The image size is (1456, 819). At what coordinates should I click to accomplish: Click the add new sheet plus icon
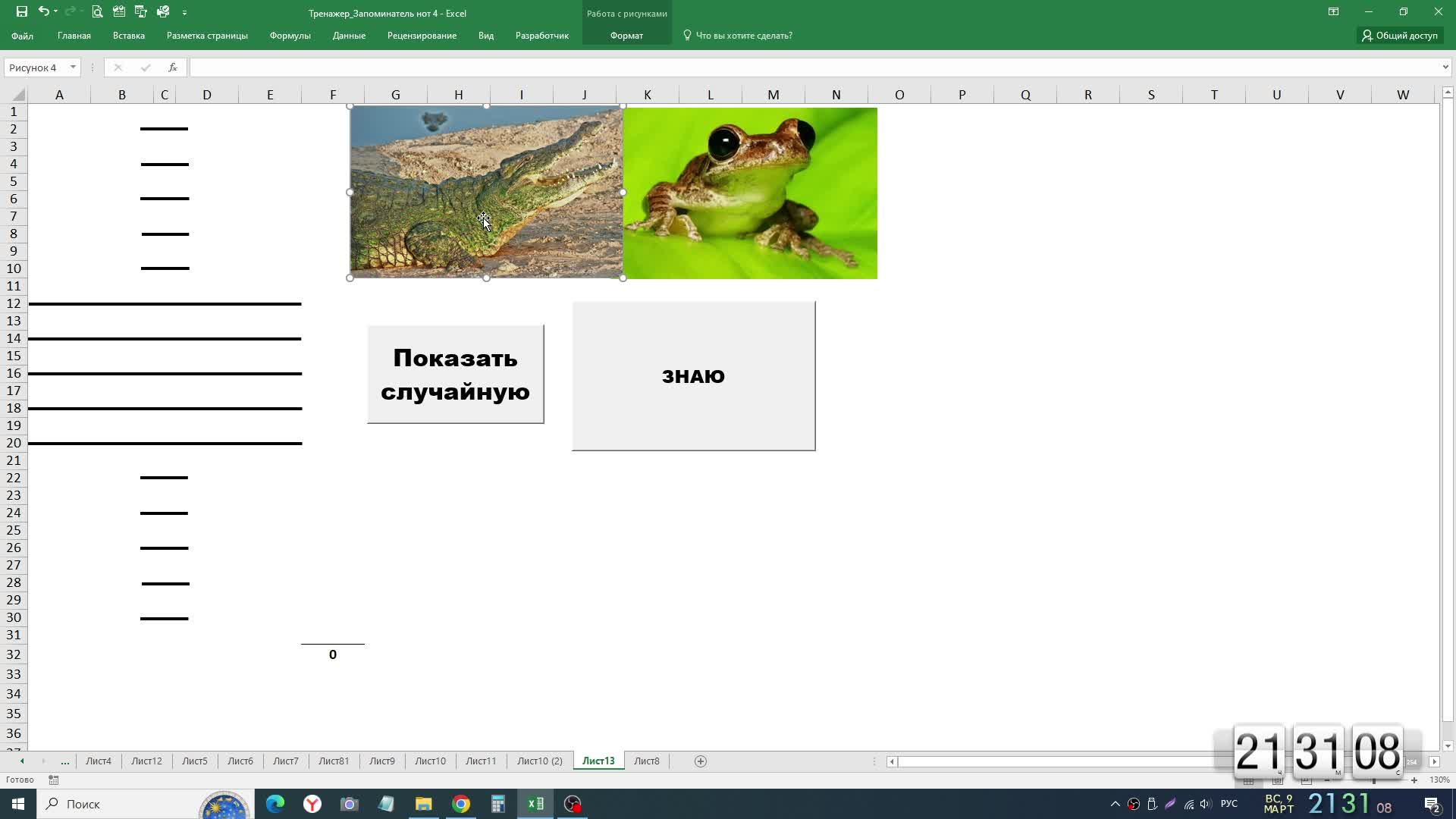coord(701,761)
